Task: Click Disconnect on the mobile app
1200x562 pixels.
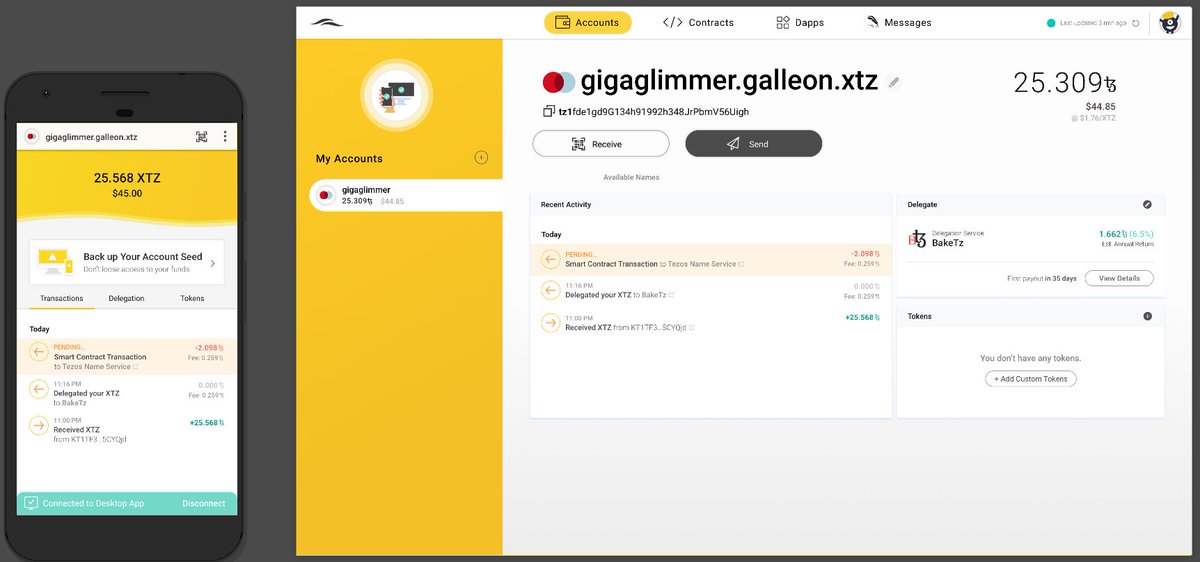Action: 204,503
